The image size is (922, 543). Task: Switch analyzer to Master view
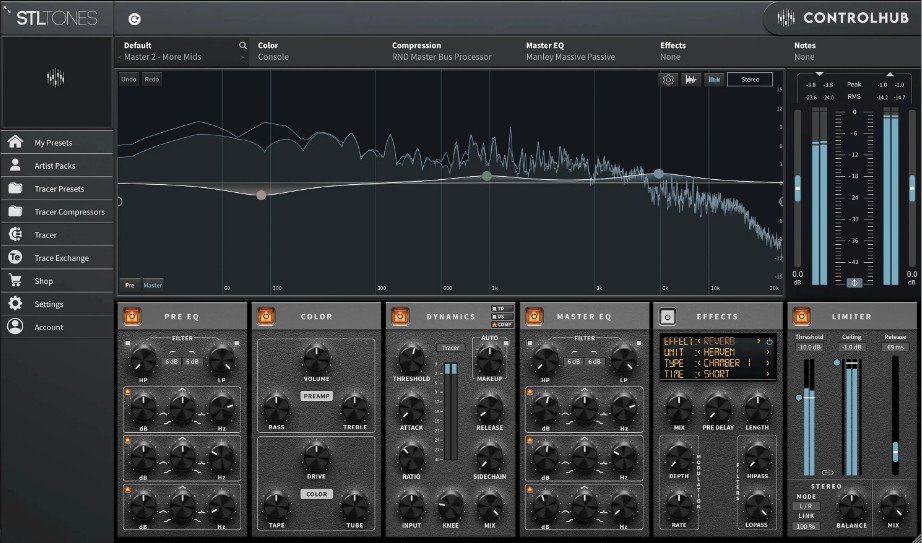pyautogui.click(x=152, y=285)
